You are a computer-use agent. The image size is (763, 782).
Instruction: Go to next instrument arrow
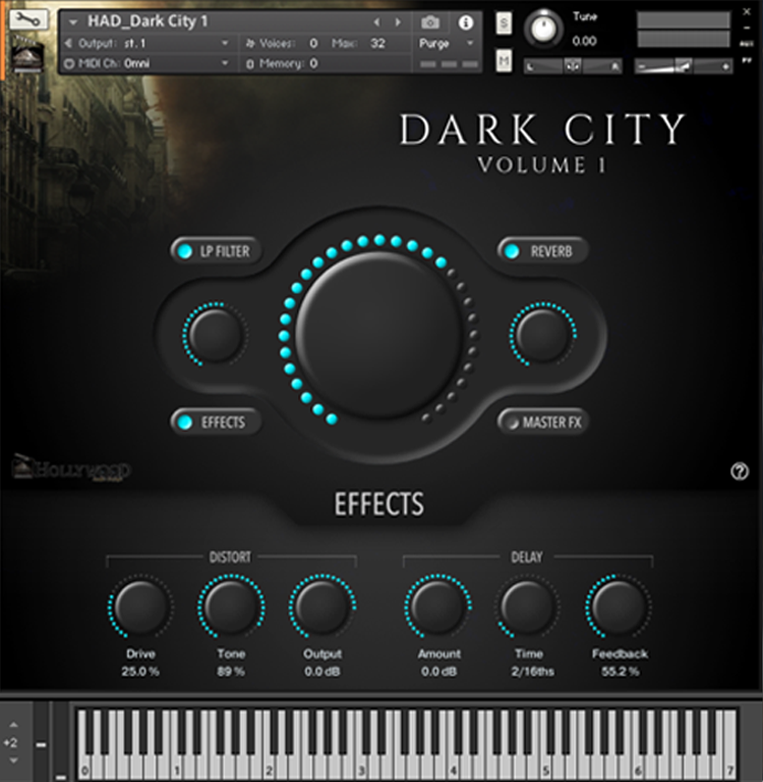pos(397,22)
